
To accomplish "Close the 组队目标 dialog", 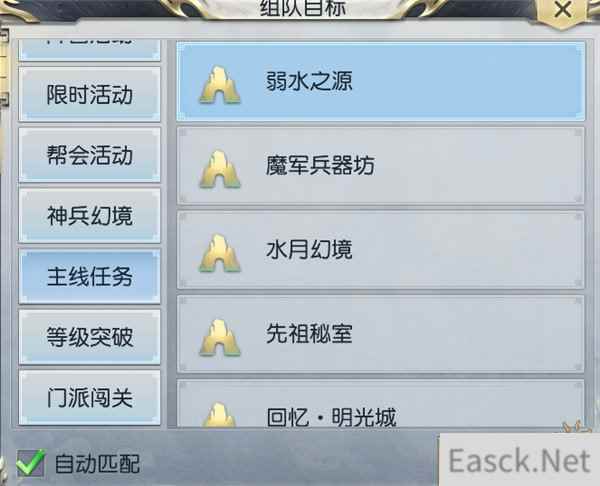I will [x=562, y=10].
